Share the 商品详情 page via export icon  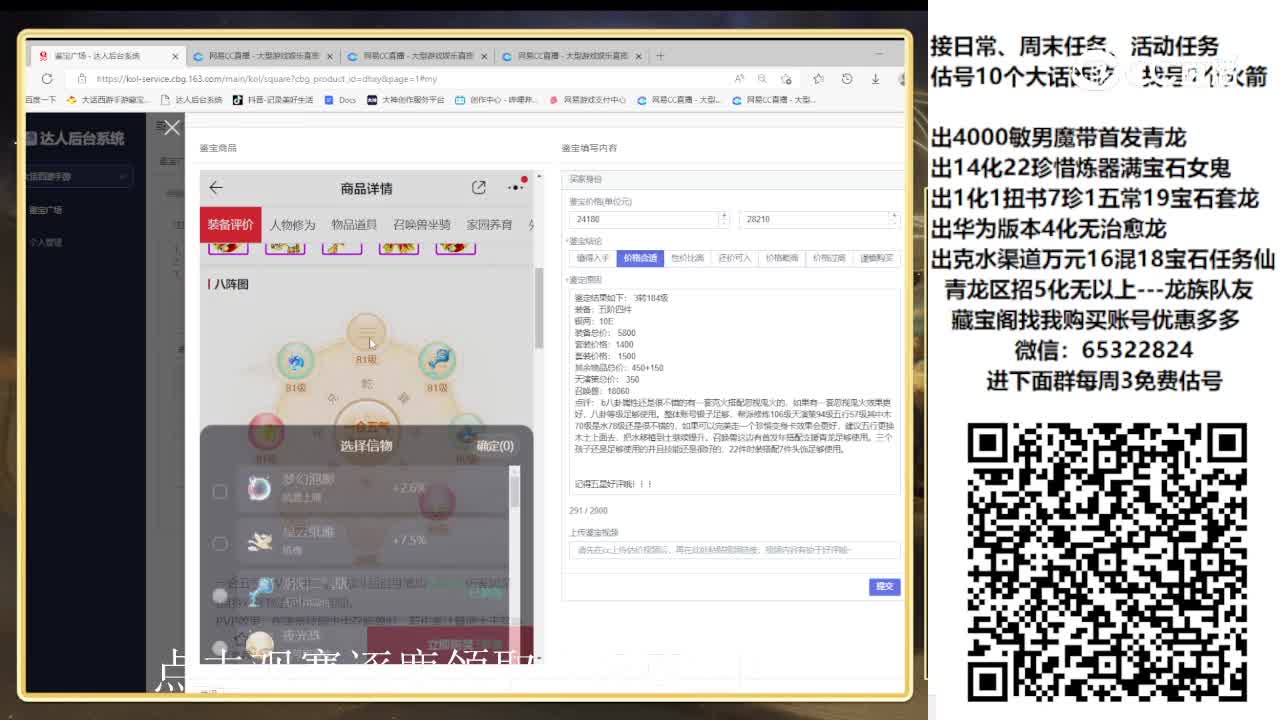pos(479,187)
